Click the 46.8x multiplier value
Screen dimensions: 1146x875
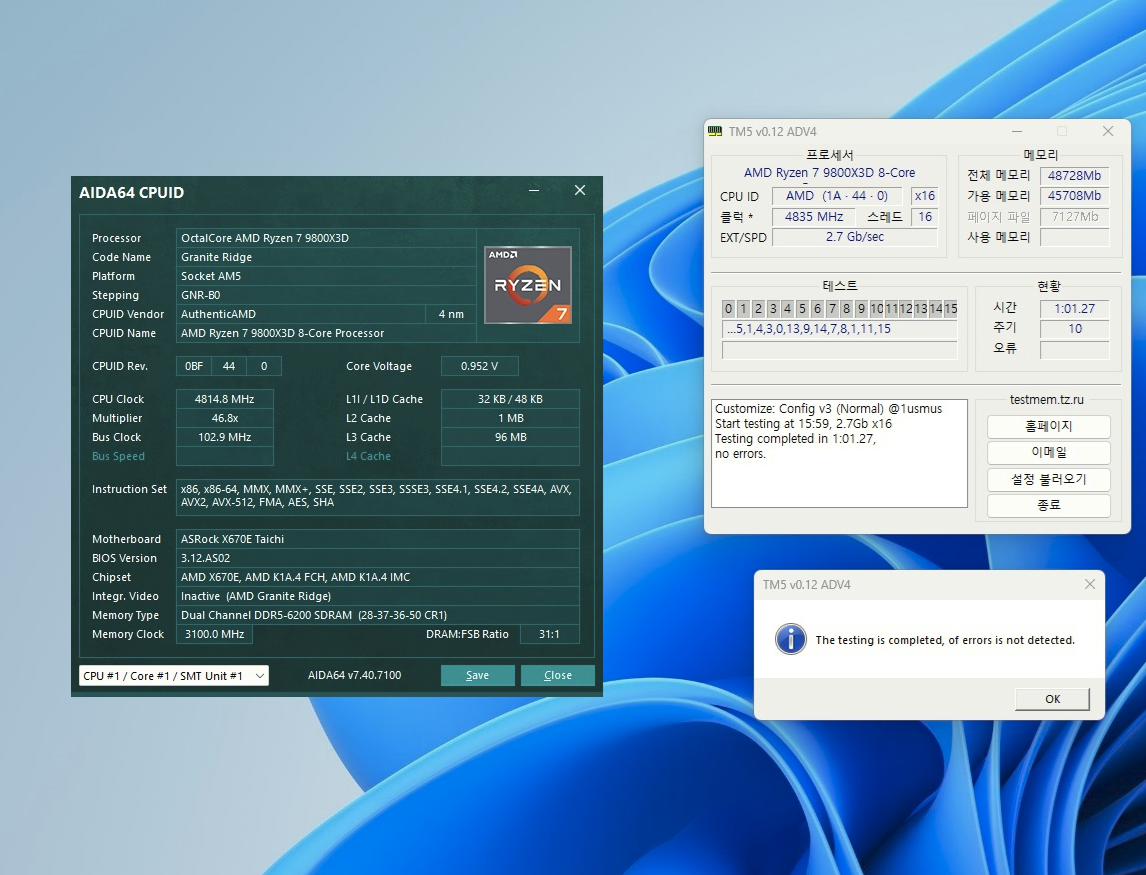[224, 418]
